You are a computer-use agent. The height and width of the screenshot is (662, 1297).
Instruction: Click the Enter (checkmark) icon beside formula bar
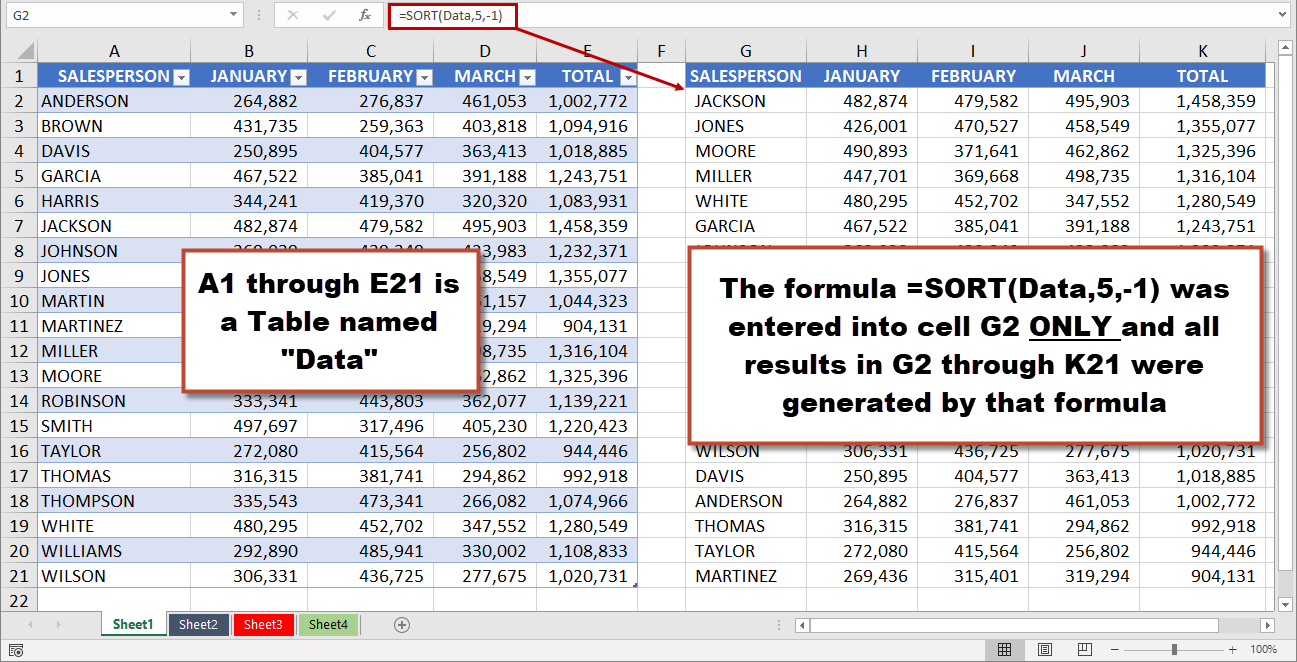pyautogui.click(x=328, y=15)
